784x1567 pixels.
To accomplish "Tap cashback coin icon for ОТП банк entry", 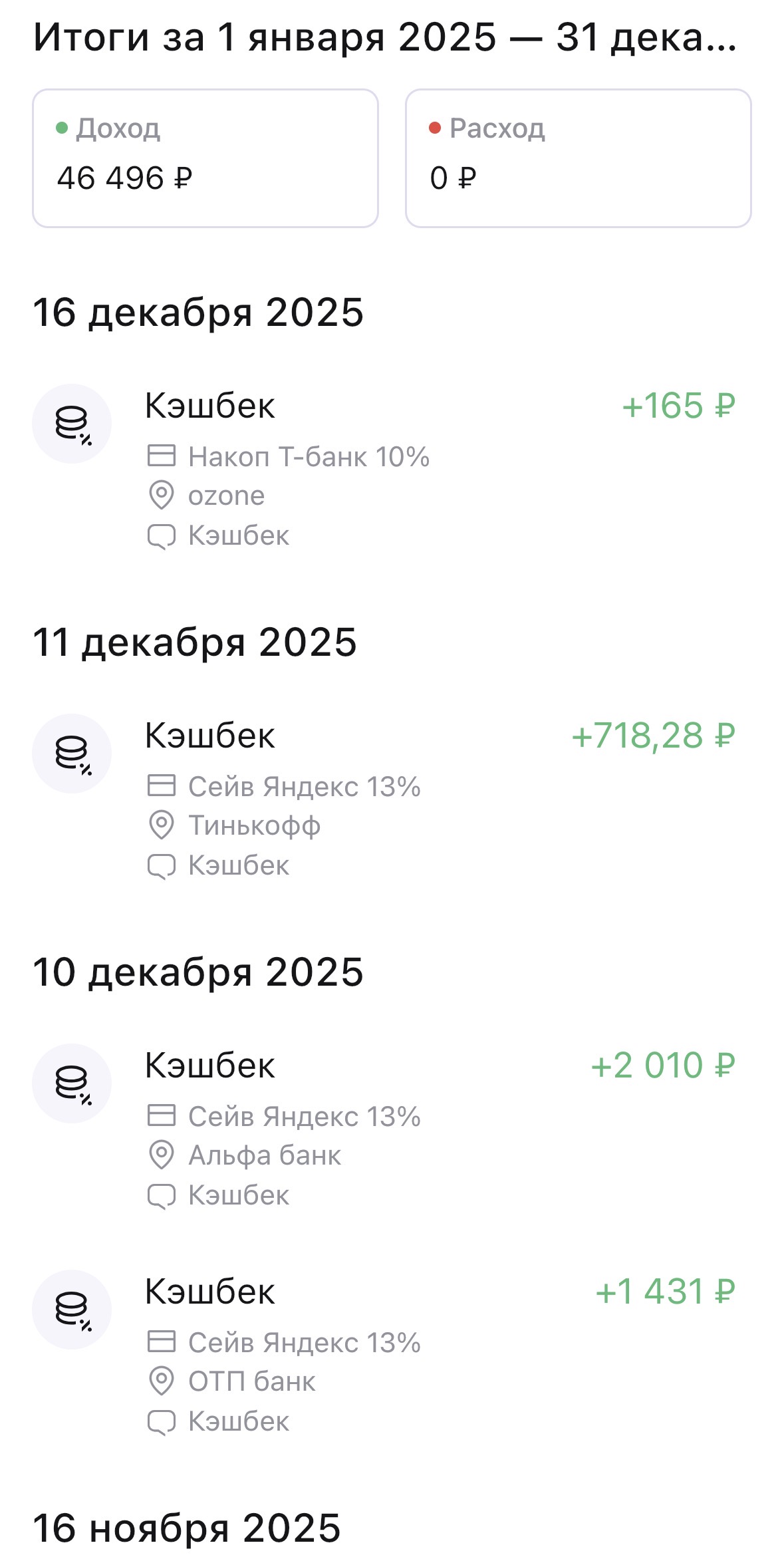I will coord(72,1310).
